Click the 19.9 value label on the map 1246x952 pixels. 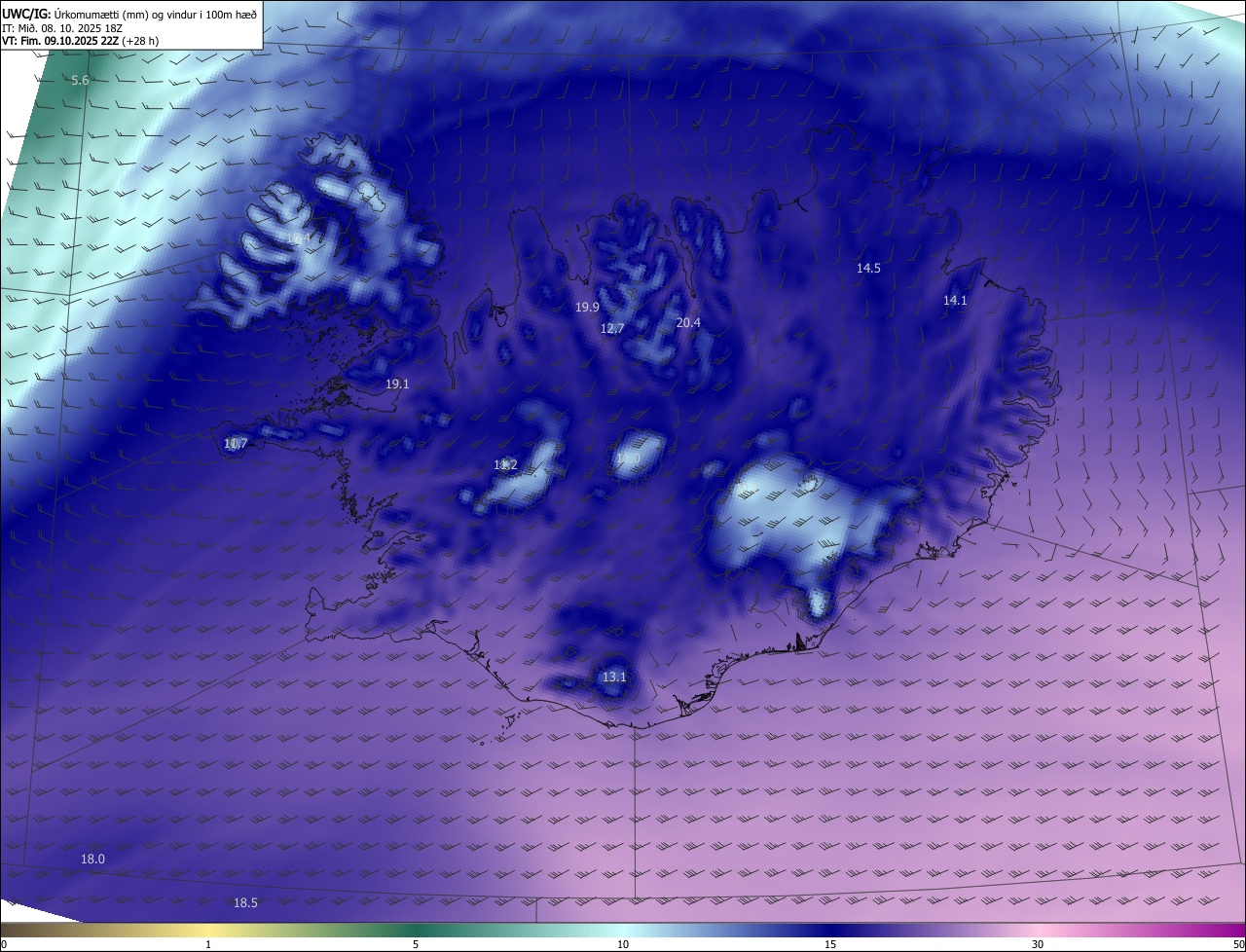coord(587,307)
